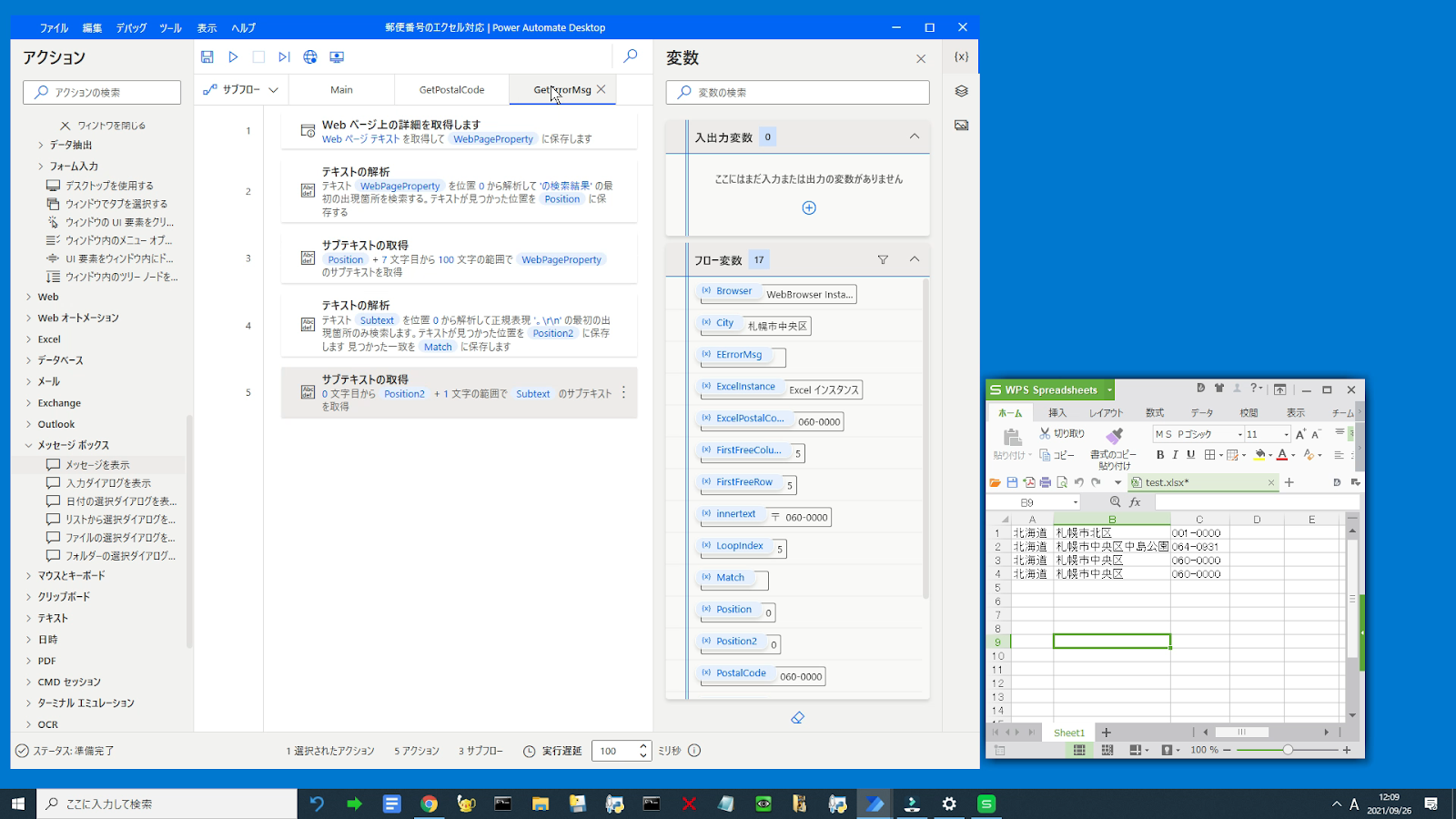Click the WPS Cut button
Image resolution: width=1456 pixels, height=819 pixels.
point(1062,434)
